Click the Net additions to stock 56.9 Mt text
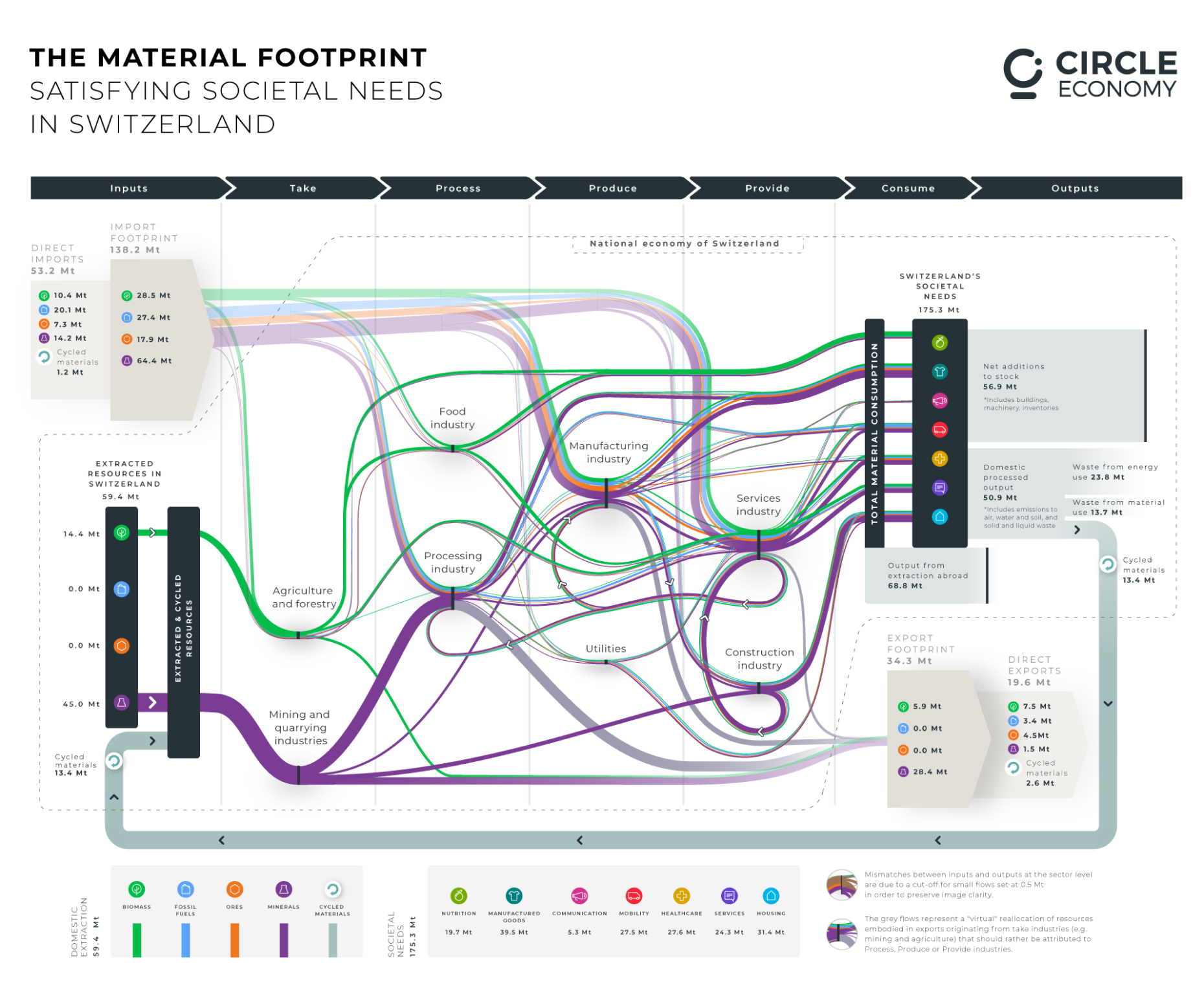Screen dimensions: 1204x991 pos(1014,376)
